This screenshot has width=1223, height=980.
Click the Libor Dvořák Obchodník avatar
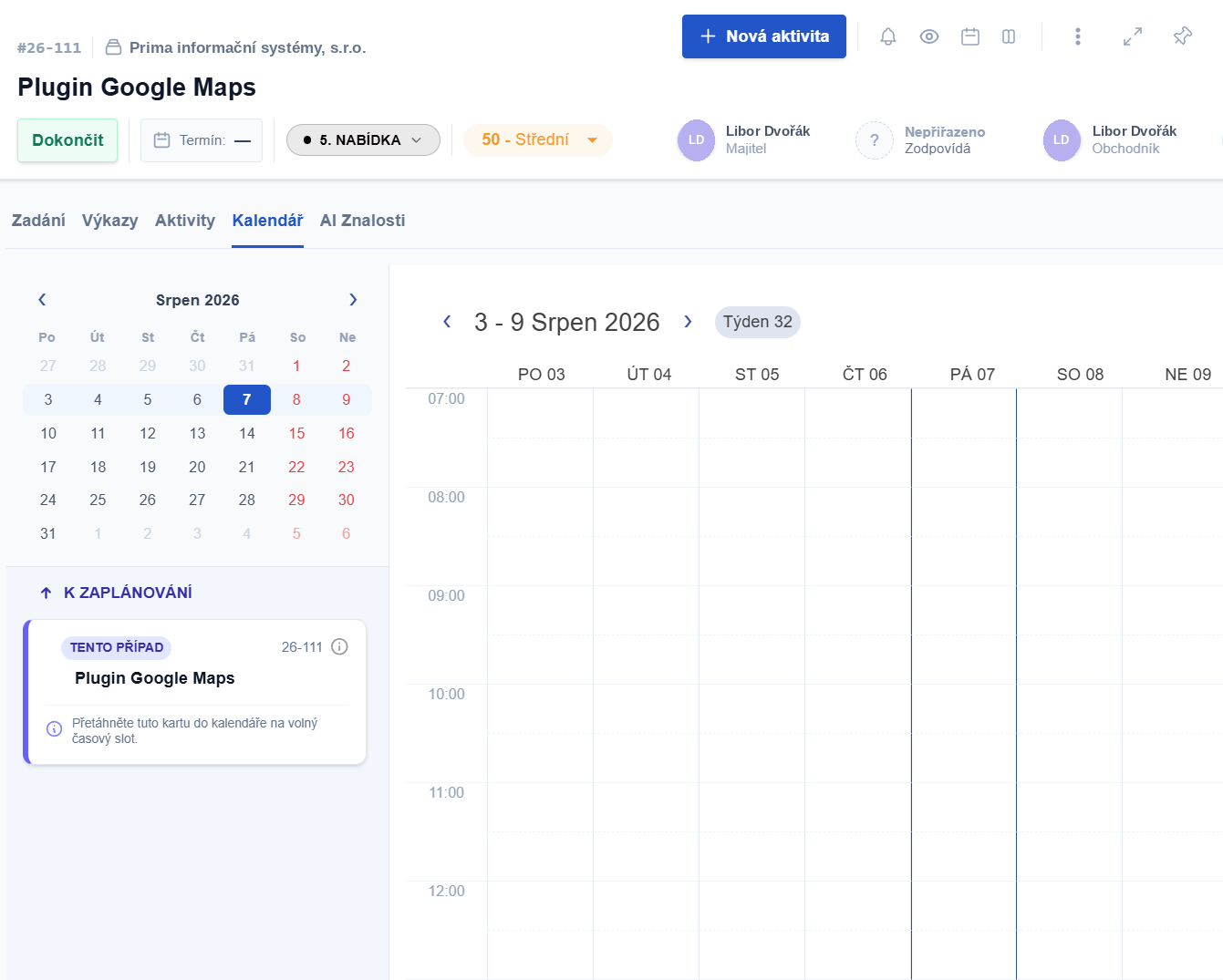(1062, 140)
